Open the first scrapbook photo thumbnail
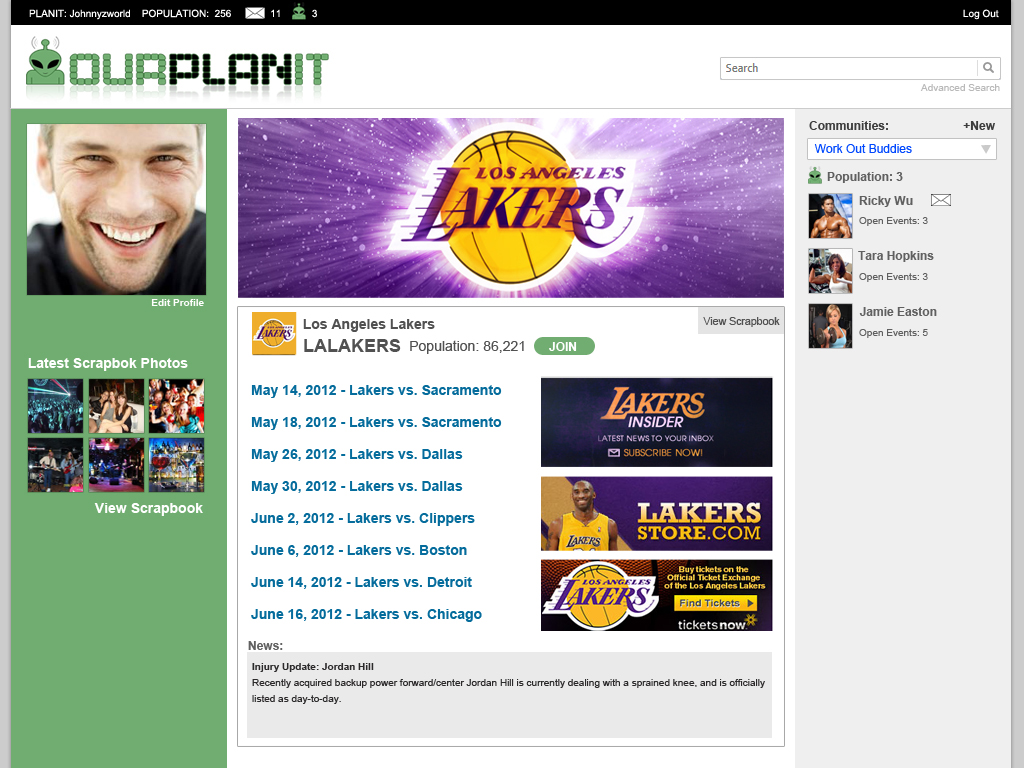The image size is (1024, 768). tap(55, 405)
